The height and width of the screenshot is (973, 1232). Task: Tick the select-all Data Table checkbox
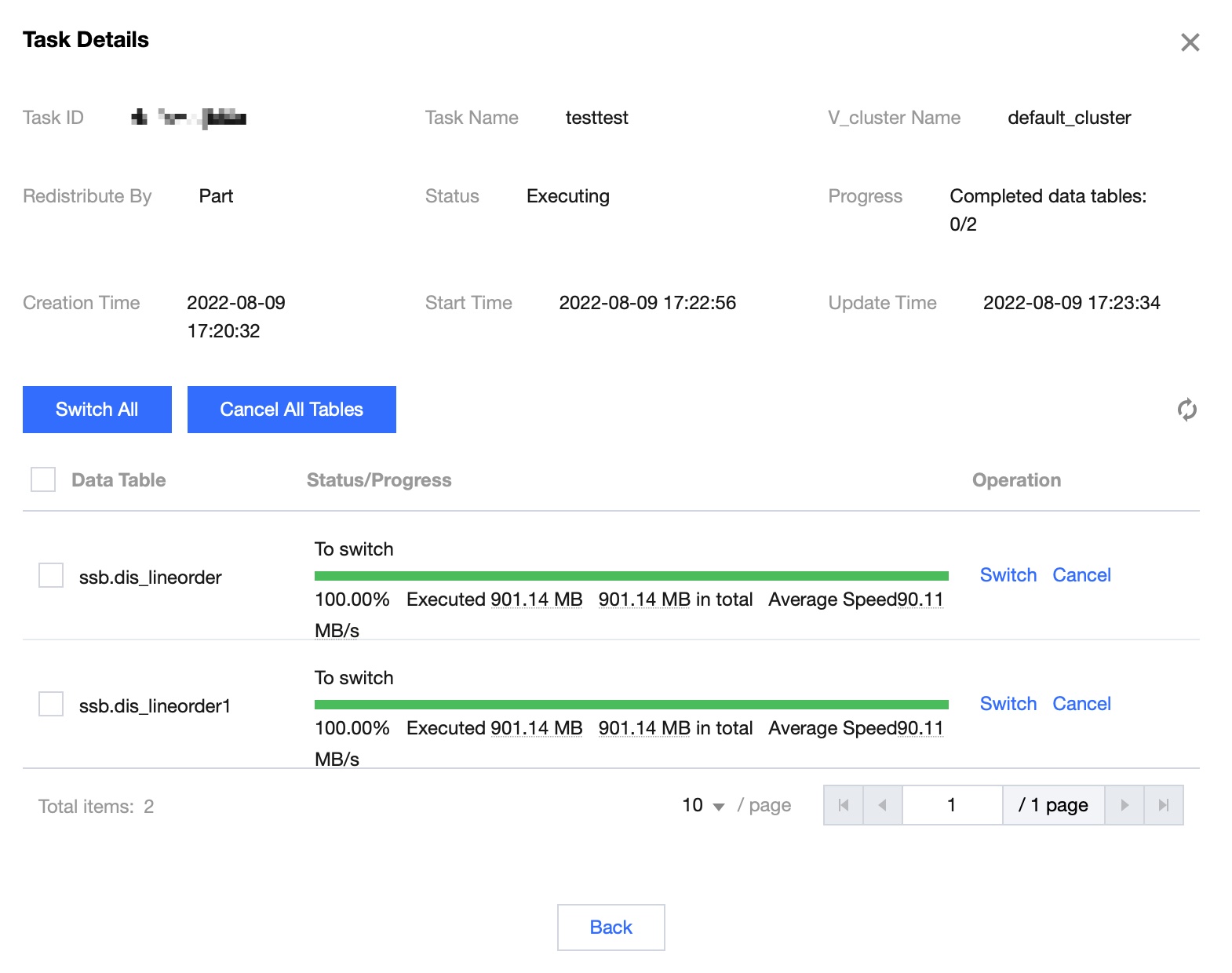(43, 479)
